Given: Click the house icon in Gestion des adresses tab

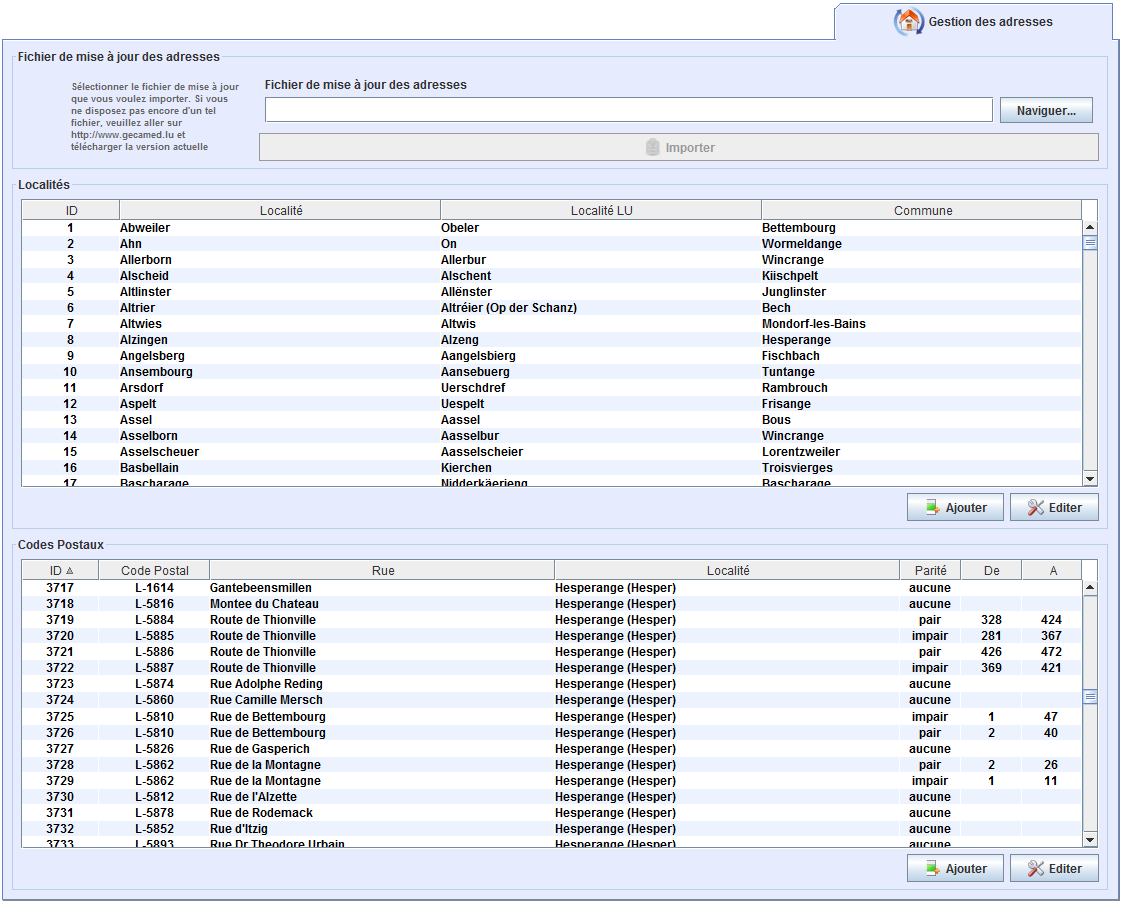Looking at the screenshot, I should point(908,21).
